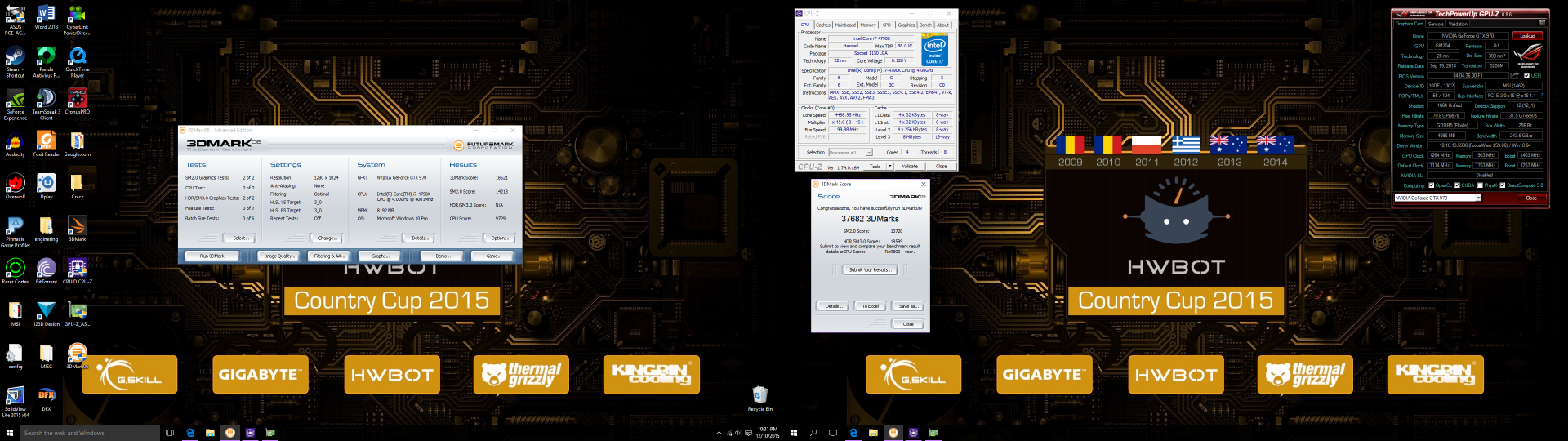Click the Lookup button in GPU-Z
The width and height of the screenshot is (1568, 441).
[1527, 36]
